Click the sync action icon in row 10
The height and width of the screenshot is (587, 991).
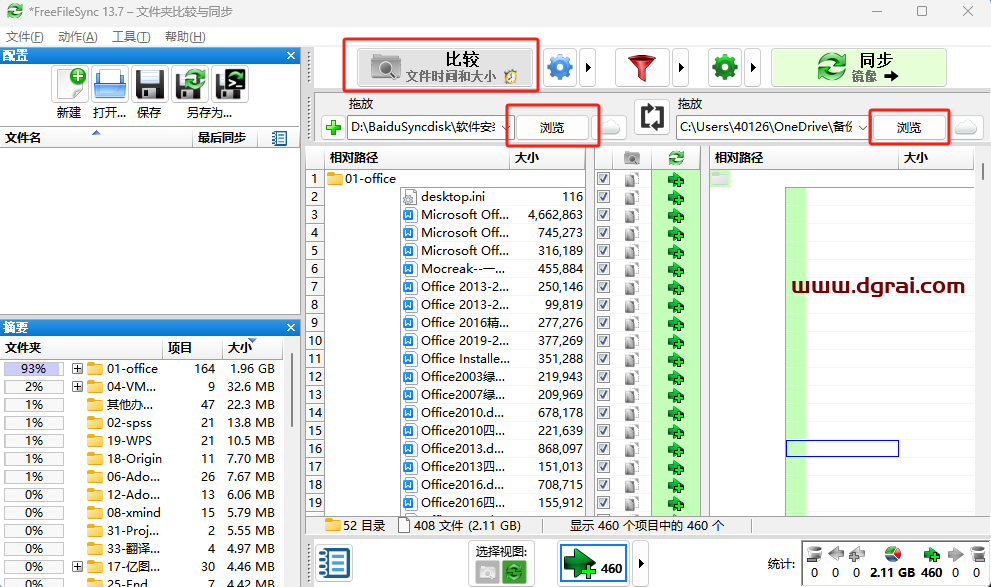click(x=676, y=342)
